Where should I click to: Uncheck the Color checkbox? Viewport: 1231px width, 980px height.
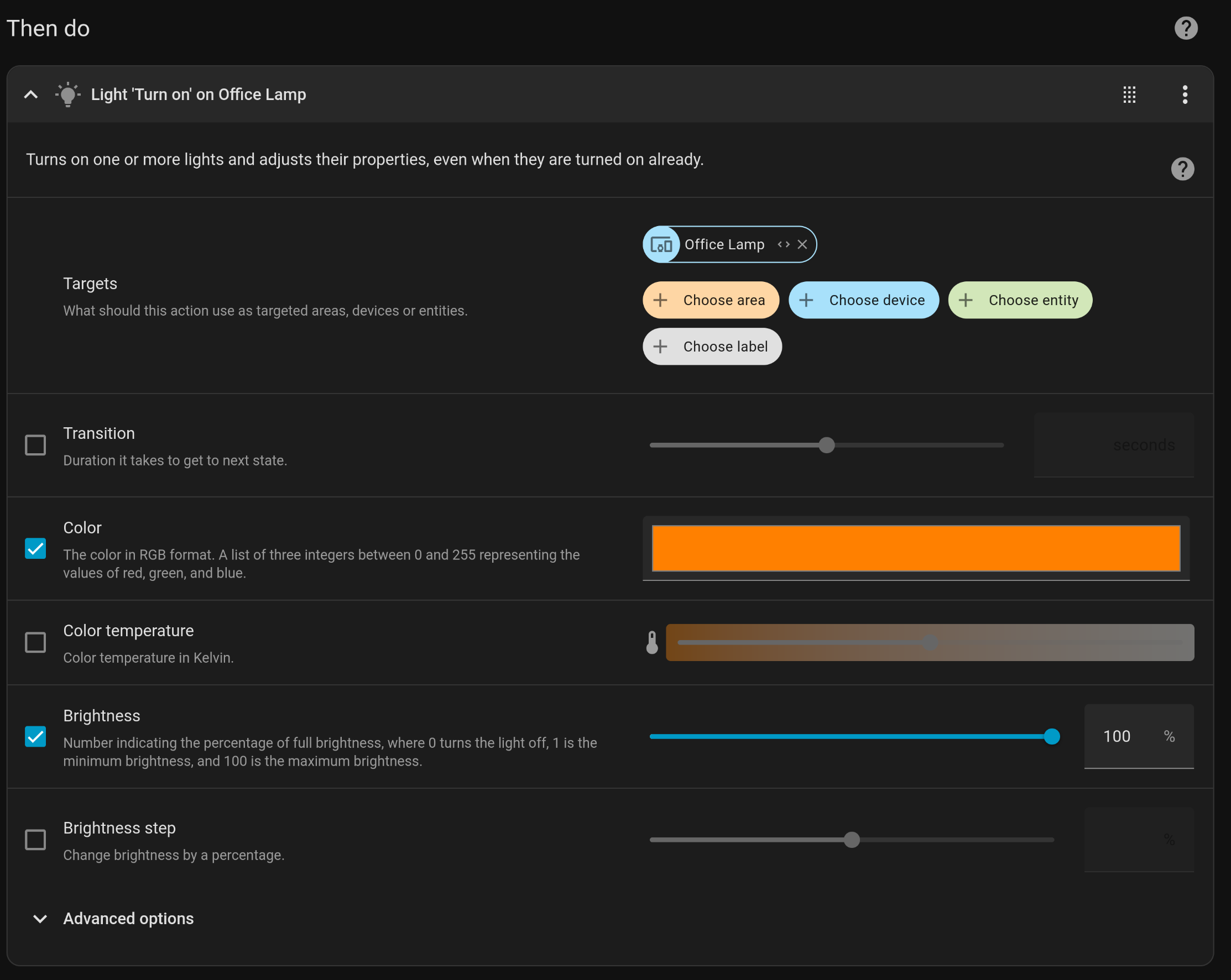pos(35,548)
